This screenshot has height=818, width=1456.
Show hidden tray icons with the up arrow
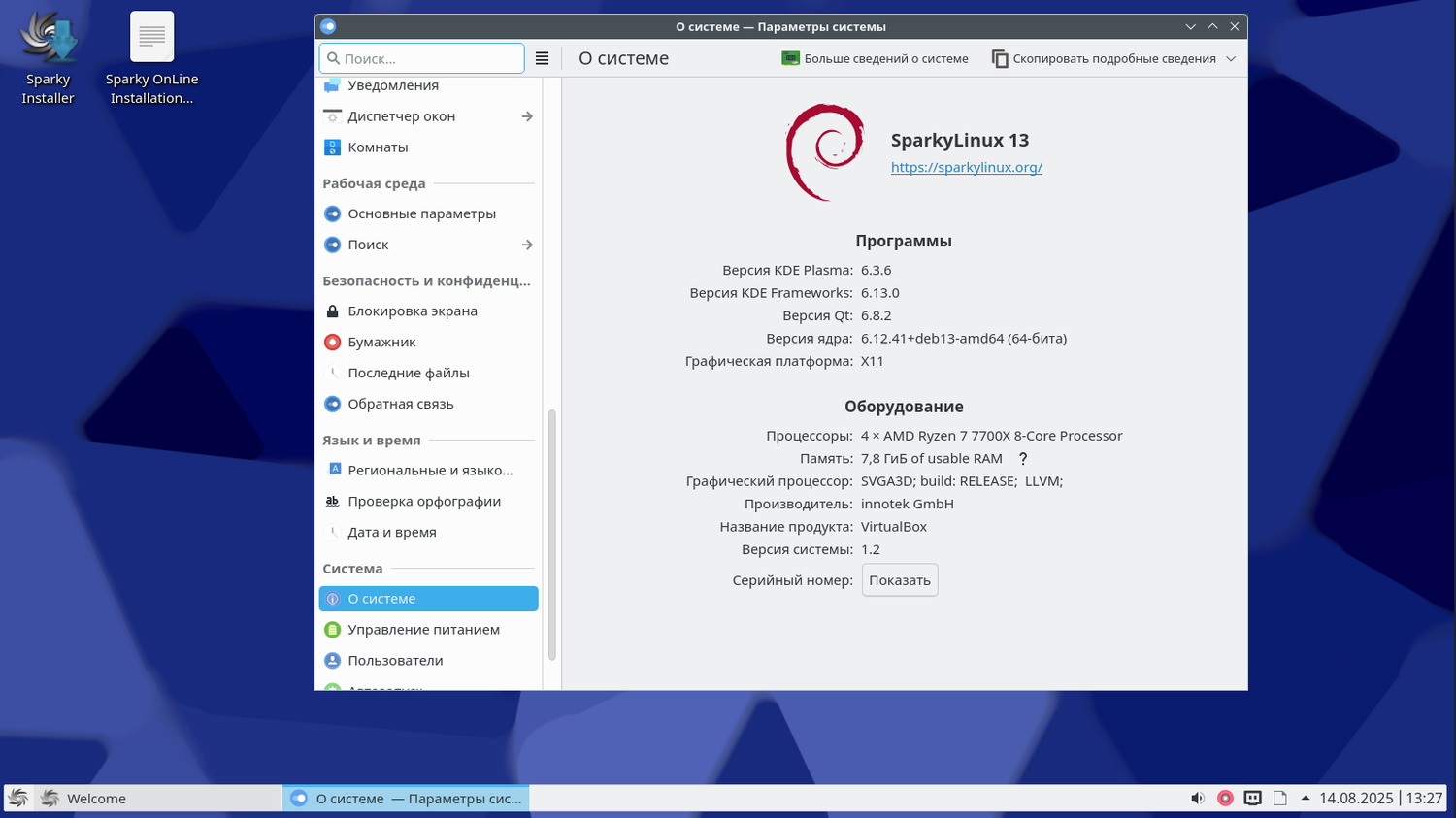1306,799
